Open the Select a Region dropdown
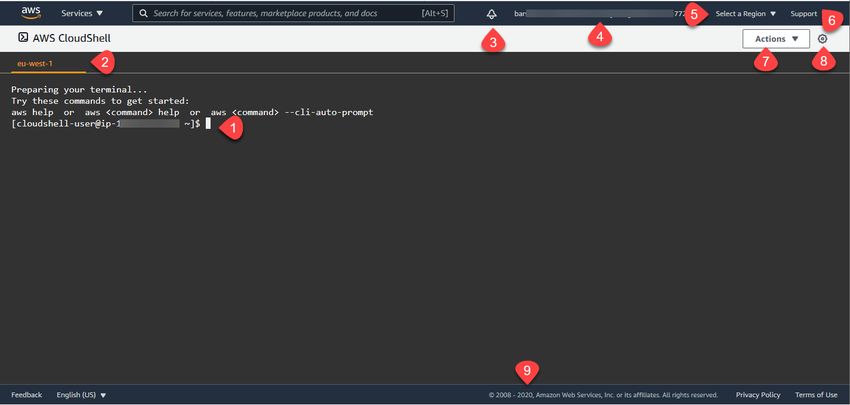The width and height of the screenshot is (850, 405). tap(746, 14)
